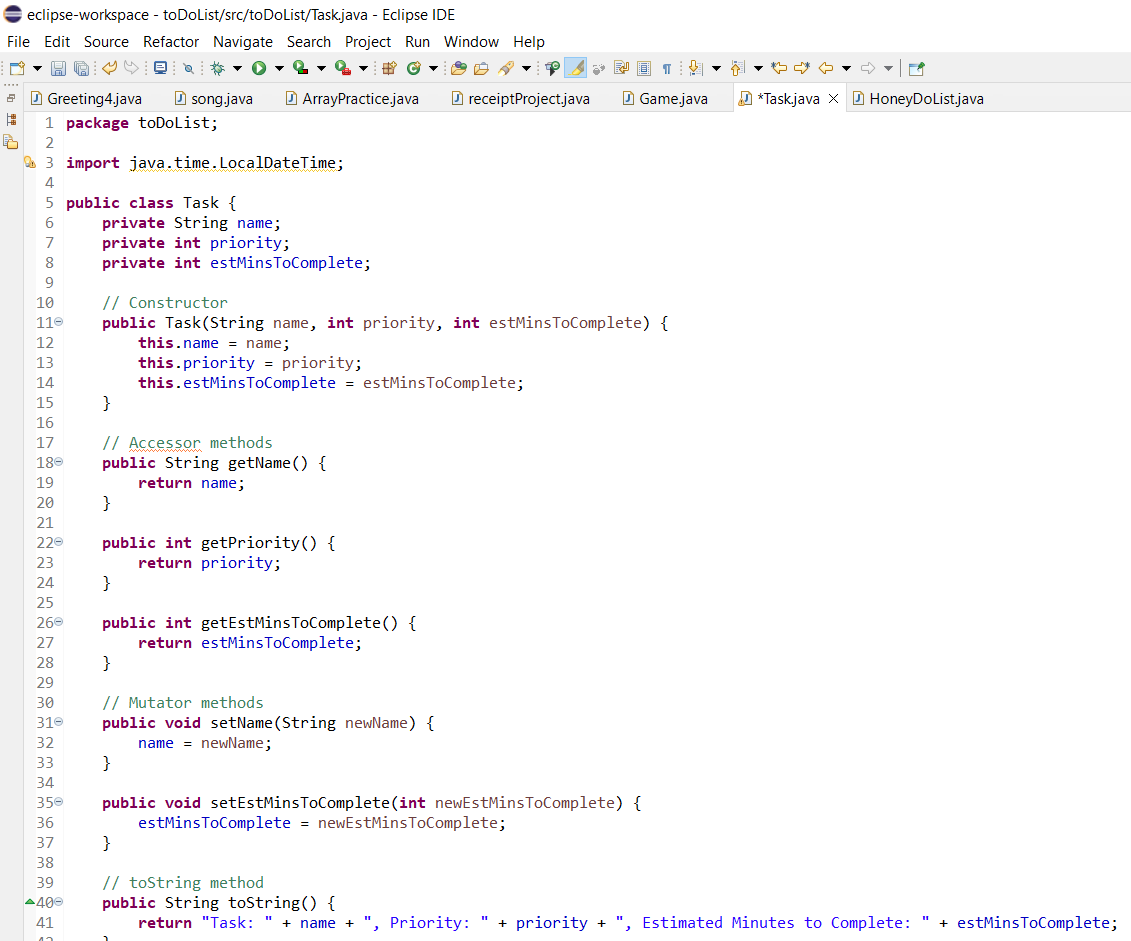Toggle Pin Editor on the toolbar
1131x941 pixels.
coord(915,67)
